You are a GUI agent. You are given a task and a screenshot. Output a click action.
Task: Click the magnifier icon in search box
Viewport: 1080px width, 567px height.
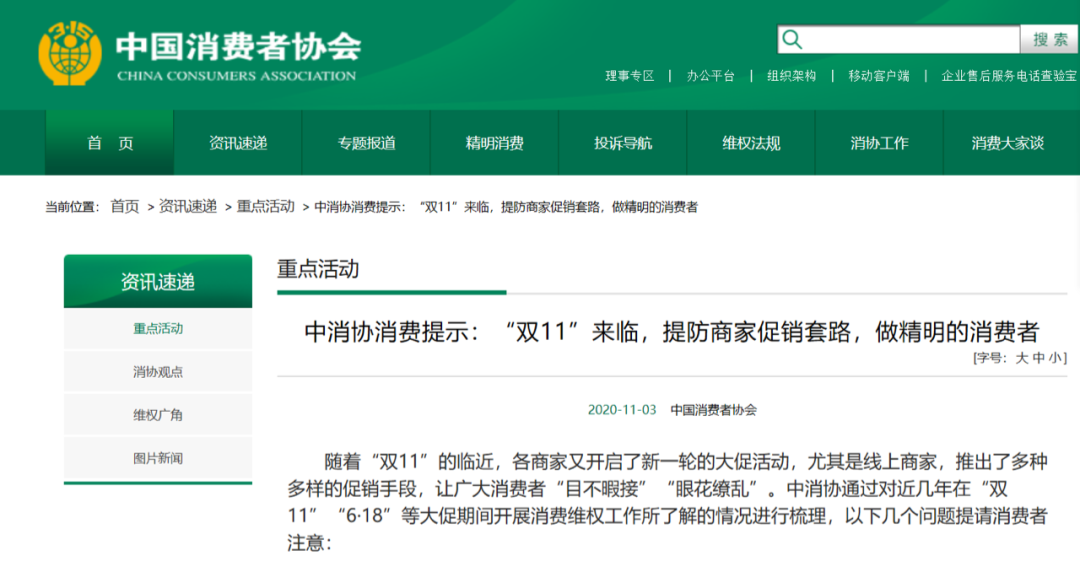(x=793, y=40)
